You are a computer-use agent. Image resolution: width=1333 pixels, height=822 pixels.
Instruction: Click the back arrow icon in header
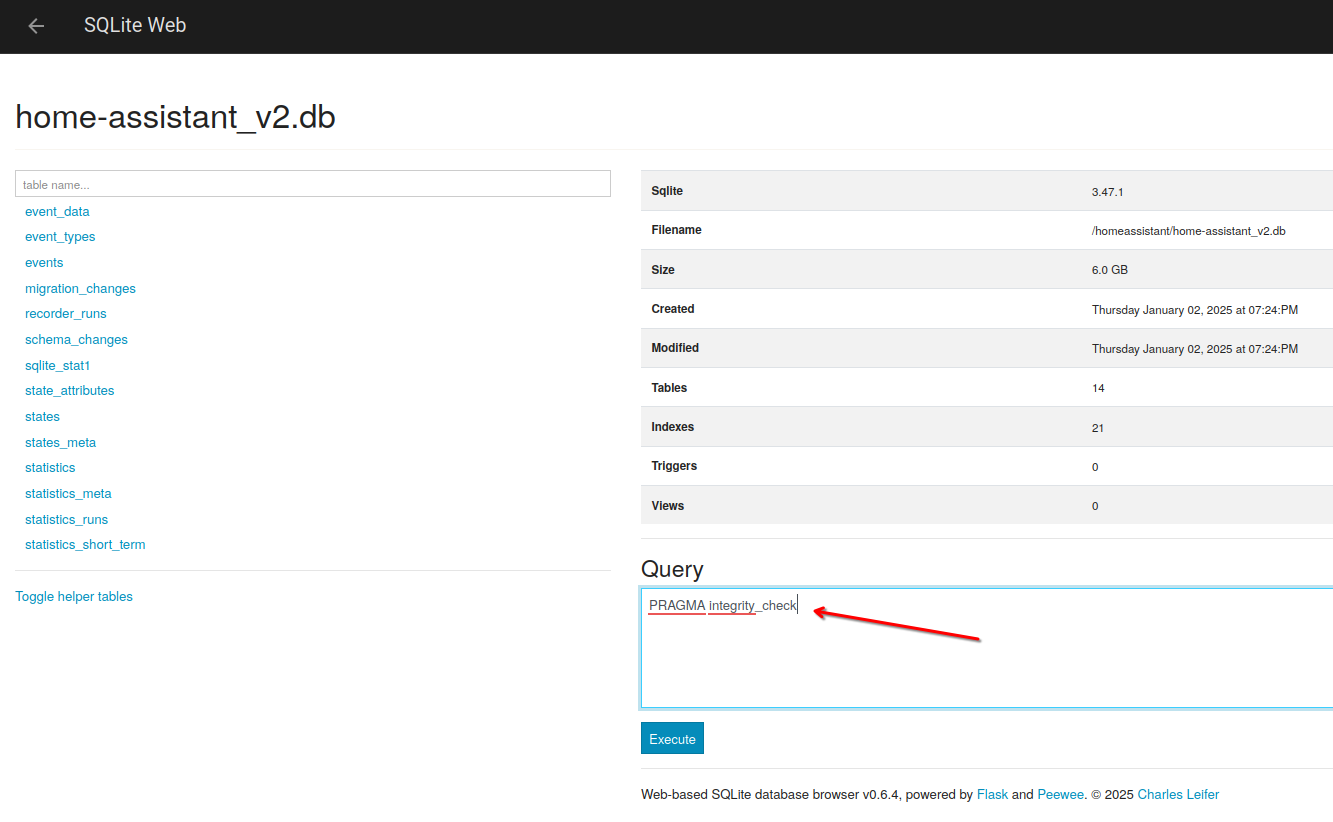click(x=36, y=26)
